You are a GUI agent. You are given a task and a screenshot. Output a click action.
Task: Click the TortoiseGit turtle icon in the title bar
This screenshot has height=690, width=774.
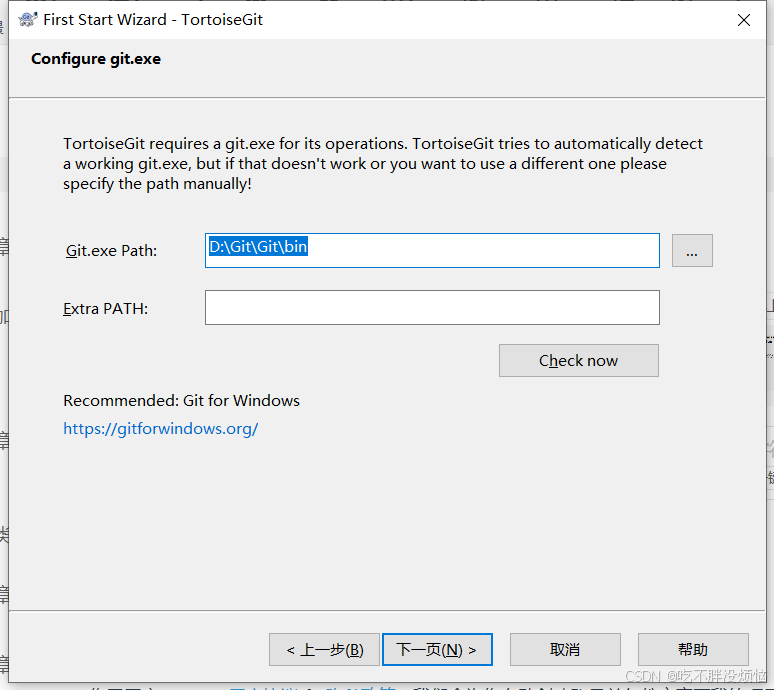[28, 19]
